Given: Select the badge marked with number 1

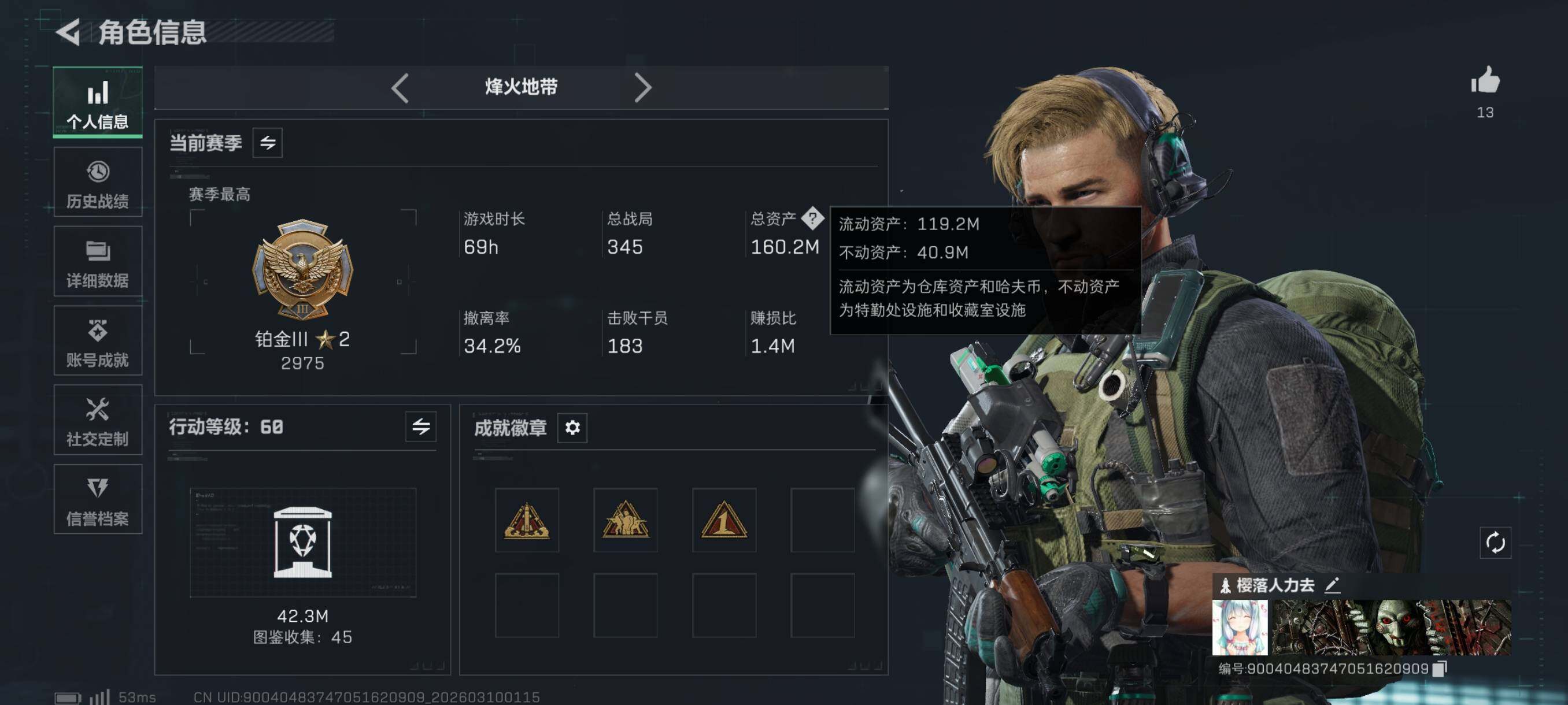Looking at the screenshot, I should click(724, 520).
